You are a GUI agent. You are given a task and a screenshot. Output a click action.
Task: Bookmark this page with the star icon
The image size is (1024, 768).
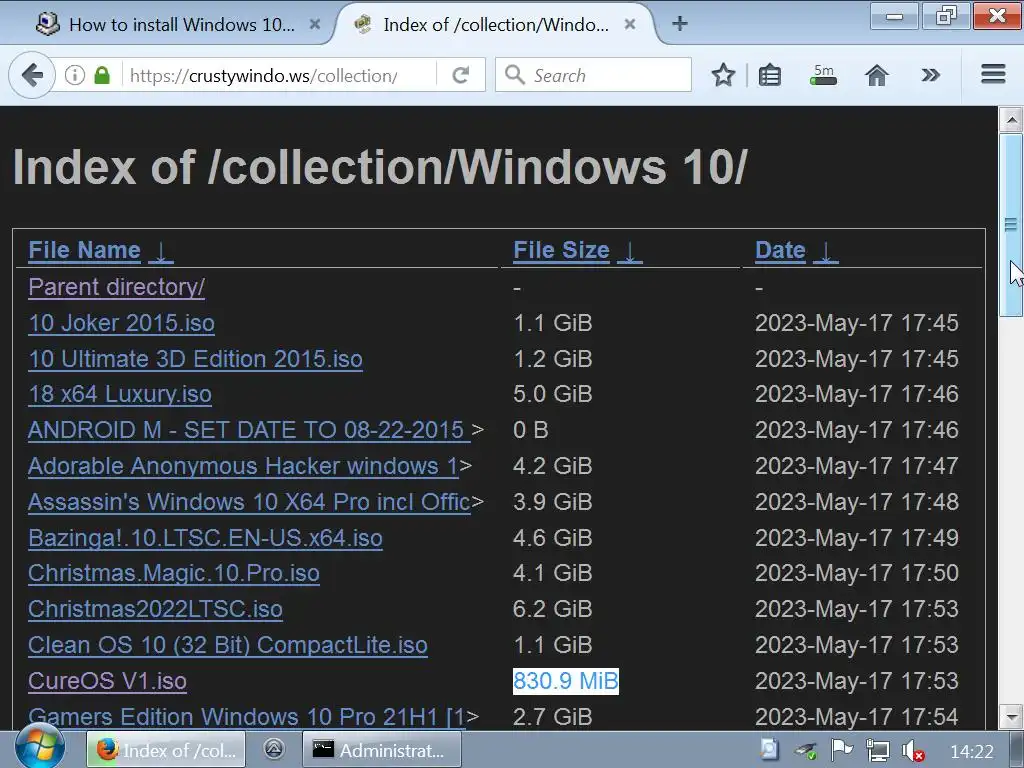click(x=723, y=75)
